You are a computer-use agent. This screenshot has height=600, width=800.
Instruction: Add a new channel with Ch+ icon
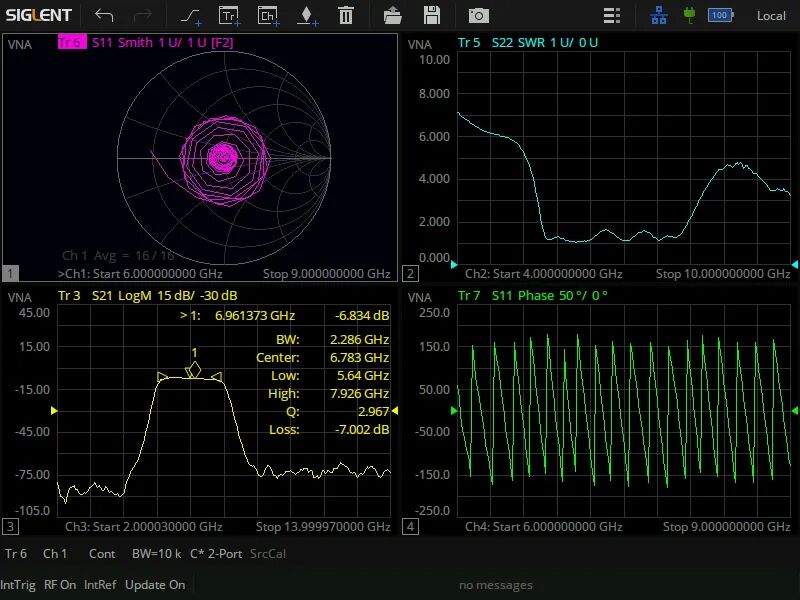click(x=268, y=16)
